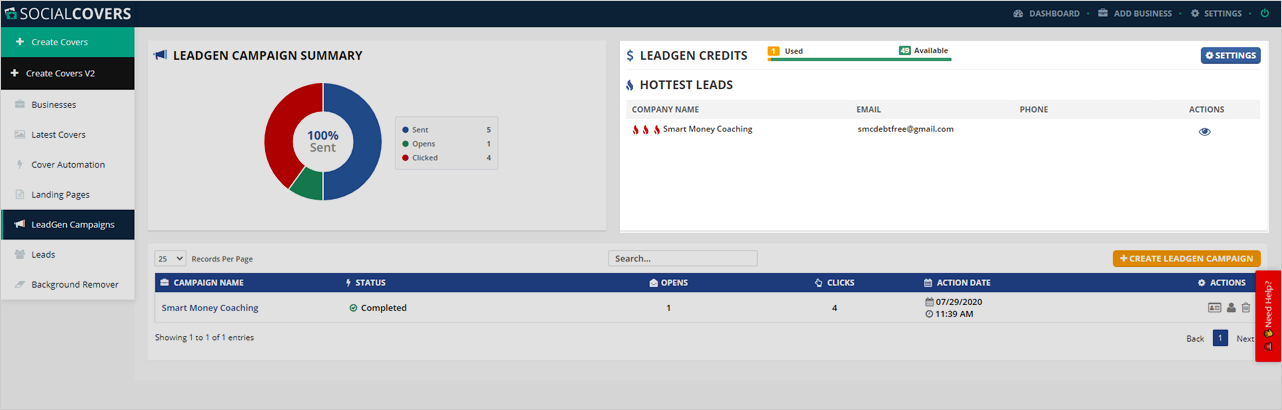1282x410 pixels.
Task: Expand the Create Covers V2 menu
Action: click(66, 73)
